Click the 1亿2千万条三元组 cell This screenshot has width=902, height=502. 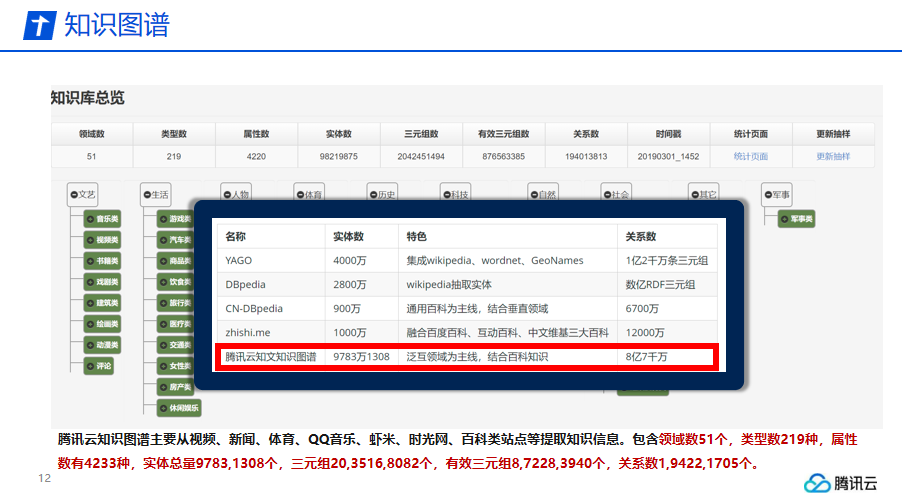(667, 260)
